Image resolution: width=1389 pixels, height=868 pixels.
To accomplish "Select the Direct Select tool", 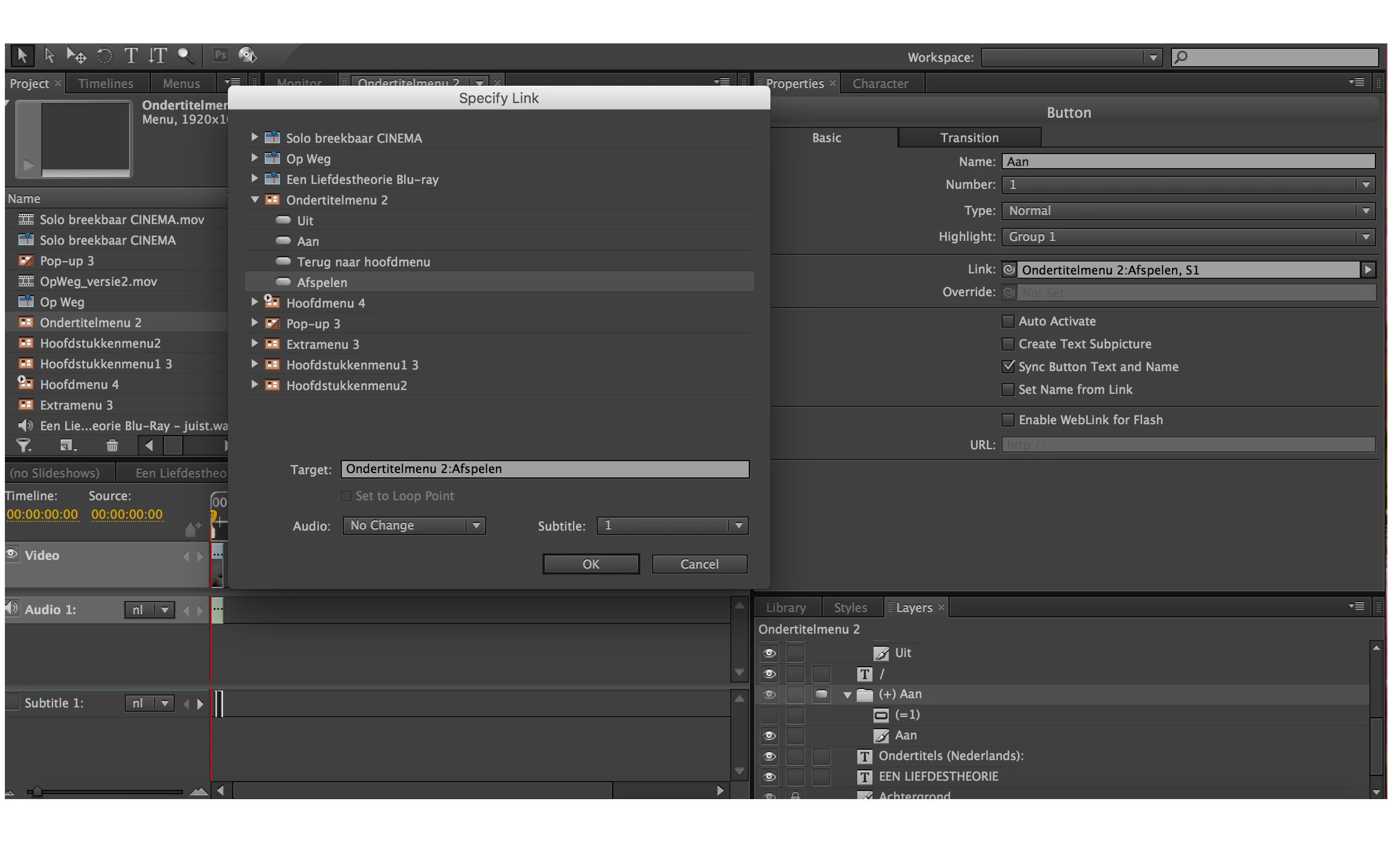I will 49,56.
